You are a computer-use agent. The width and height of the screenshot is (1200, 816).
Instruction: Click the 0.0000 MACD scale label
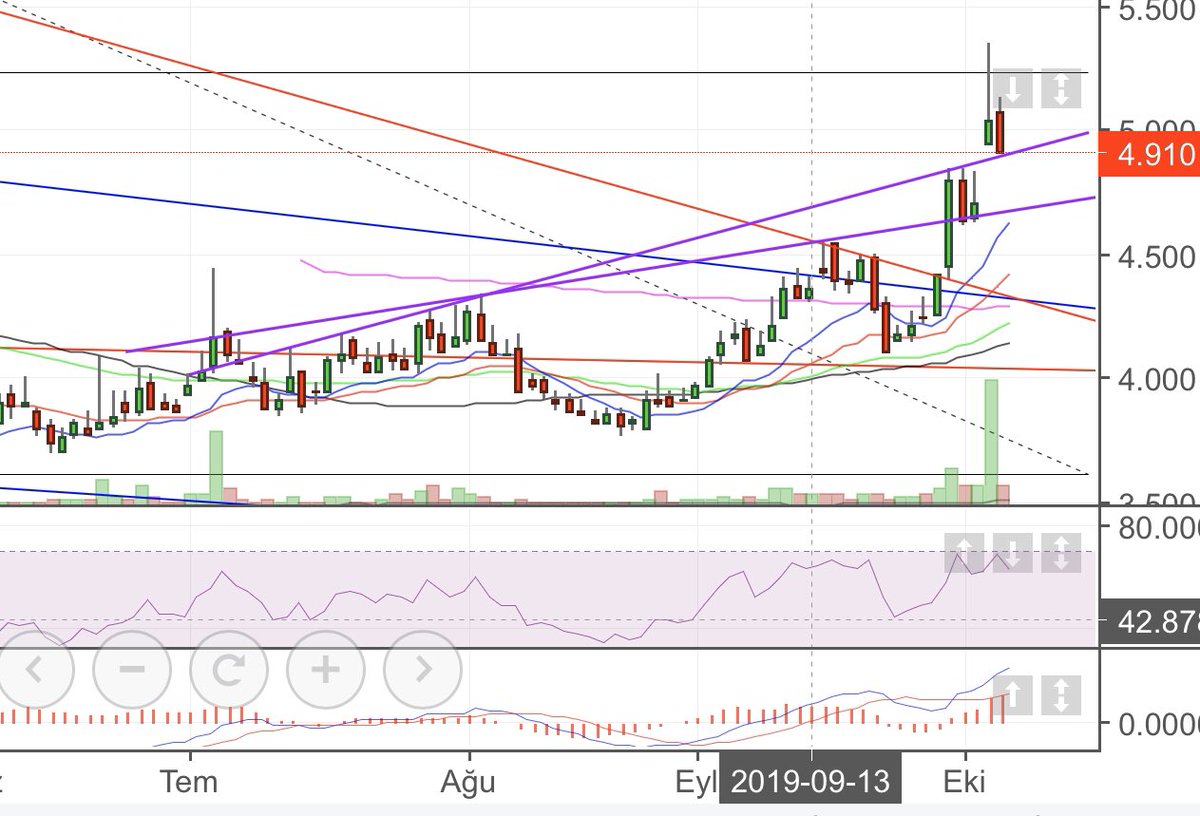(1160, 723)
